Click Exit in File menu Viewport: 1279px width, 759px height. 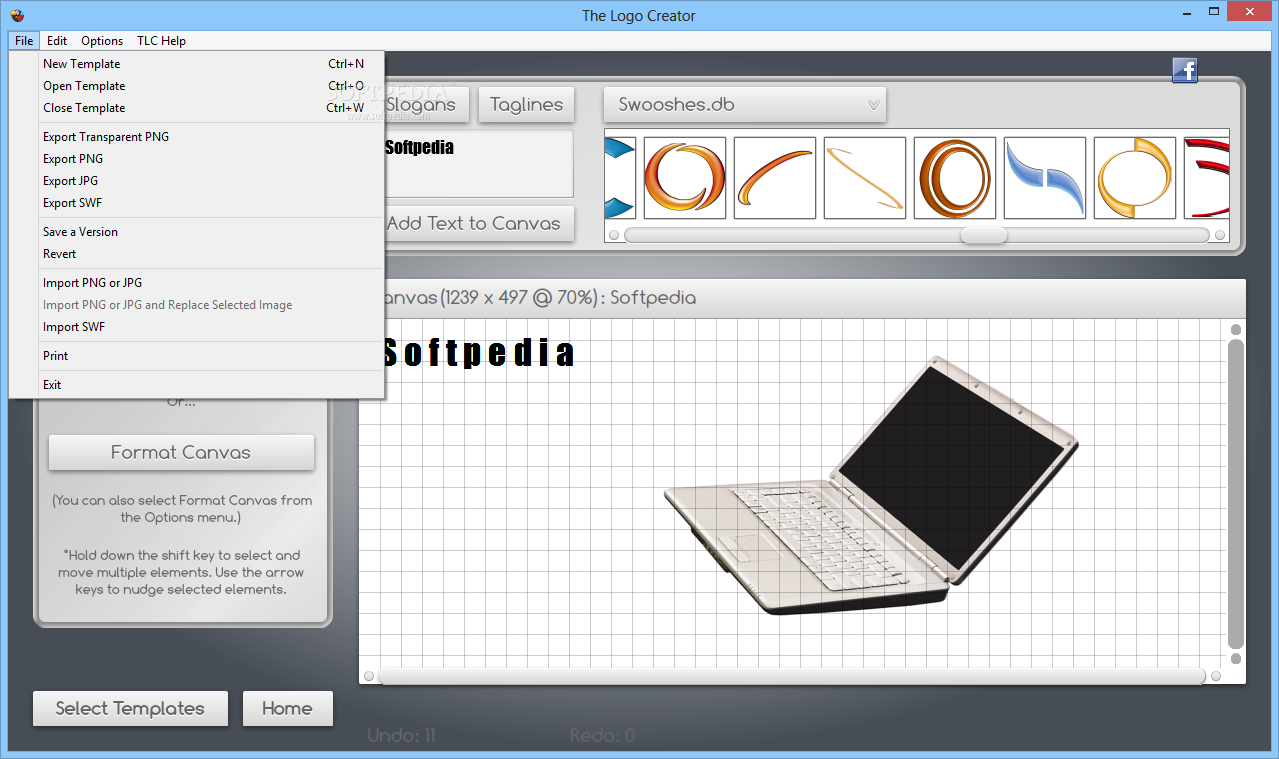(196, 385)
